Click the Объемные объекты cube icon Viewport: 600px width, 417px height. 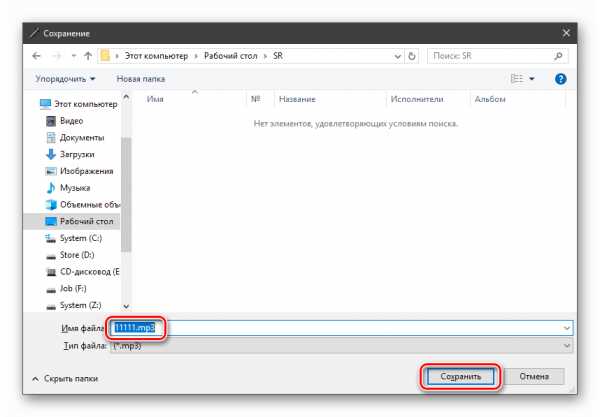point(51,205)
